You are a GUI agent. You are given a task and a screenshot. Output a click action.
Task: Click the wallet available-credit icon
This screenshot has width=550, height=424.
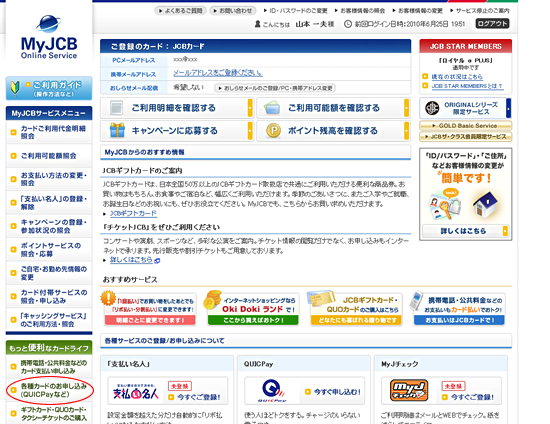point(272,108)
